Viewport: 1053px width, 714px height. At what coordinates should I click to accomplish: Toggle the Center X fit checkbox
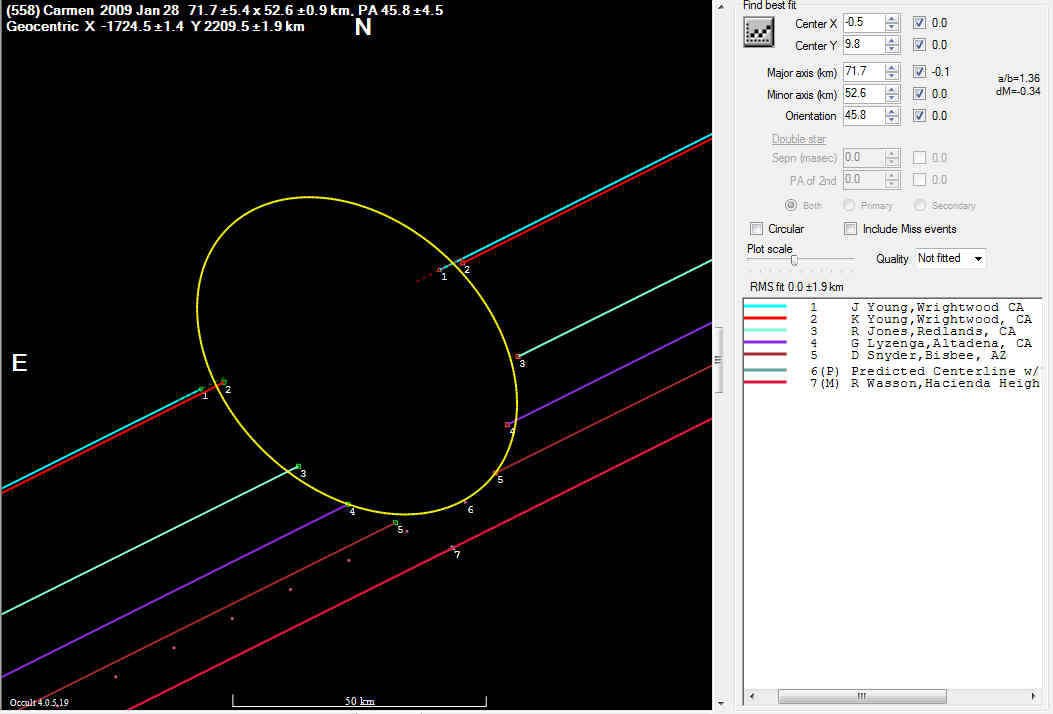[919, 23]
